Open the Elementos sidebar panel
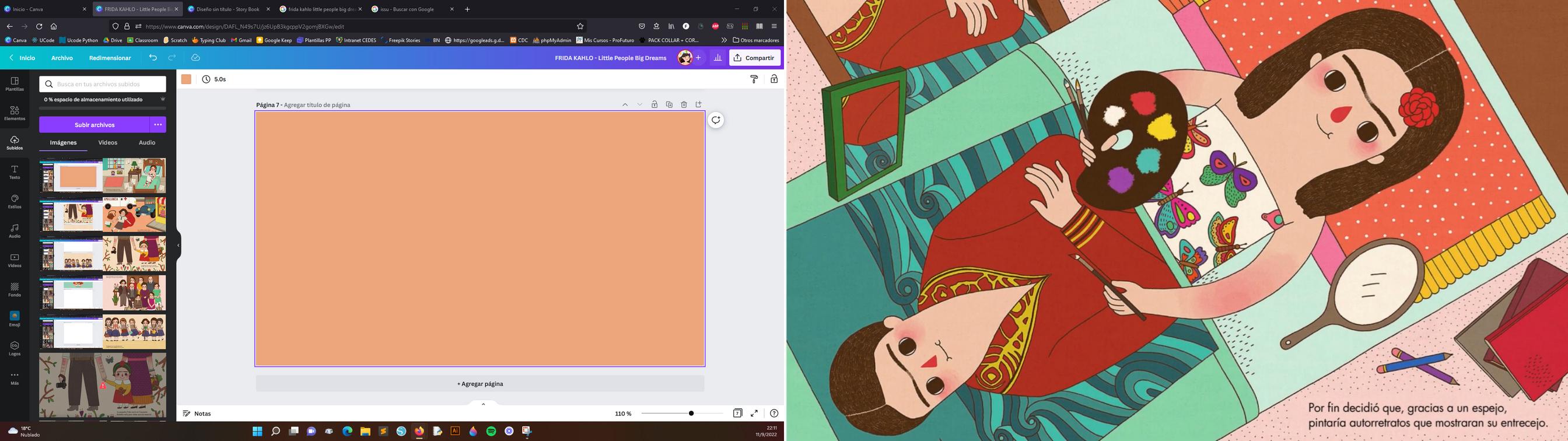 [15, 113]
